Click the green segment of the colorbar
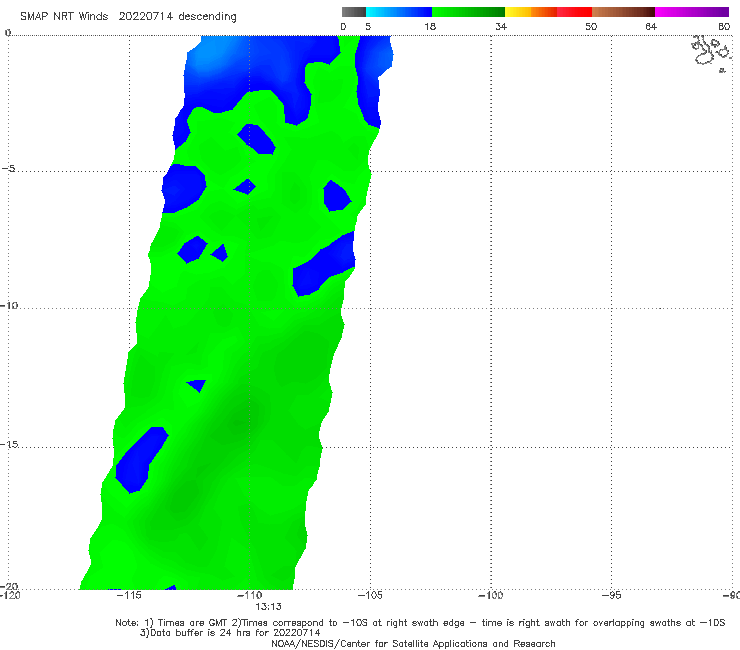This screenshot has width=740, height=650. (468, 12)
